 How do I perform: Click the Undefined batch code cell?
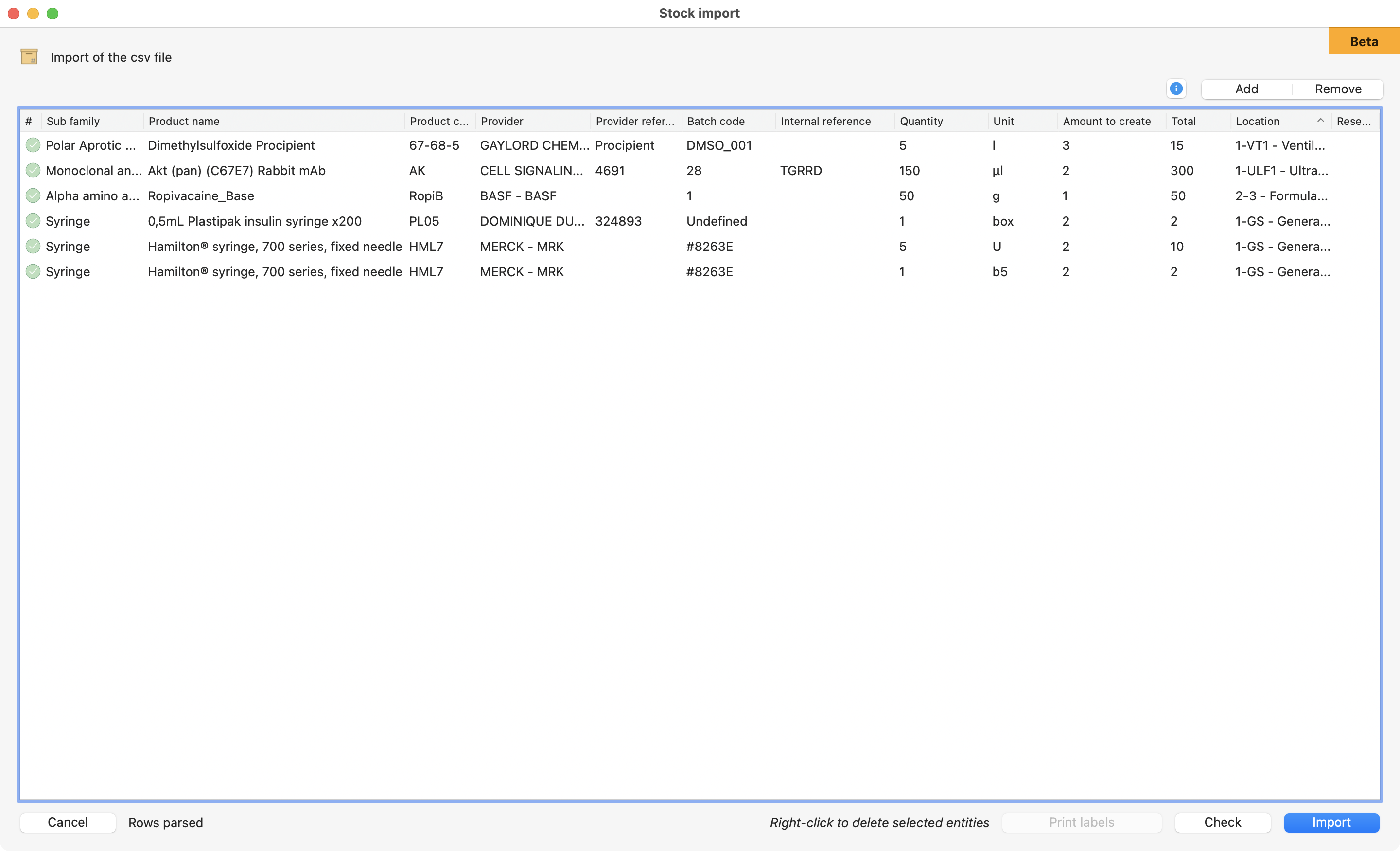pos(717,221)
